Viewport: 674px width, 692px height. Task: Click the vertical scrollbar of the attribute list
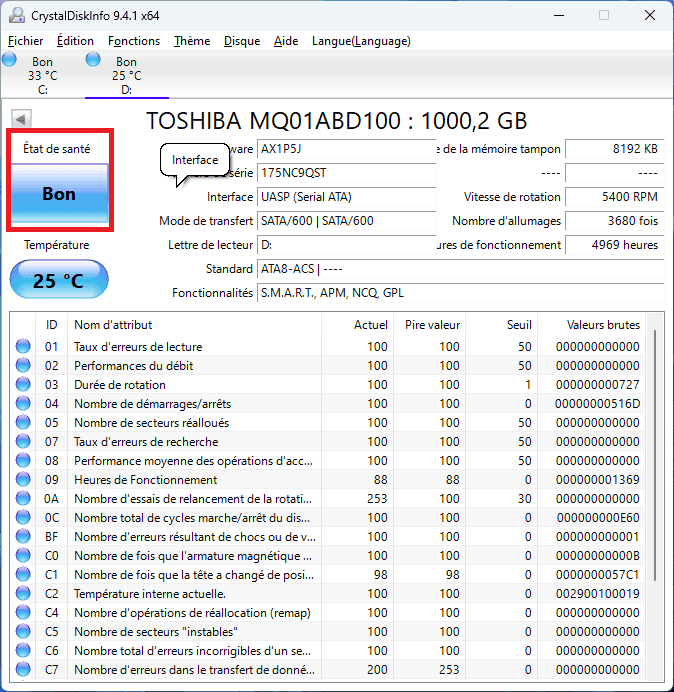pos(655,455)
